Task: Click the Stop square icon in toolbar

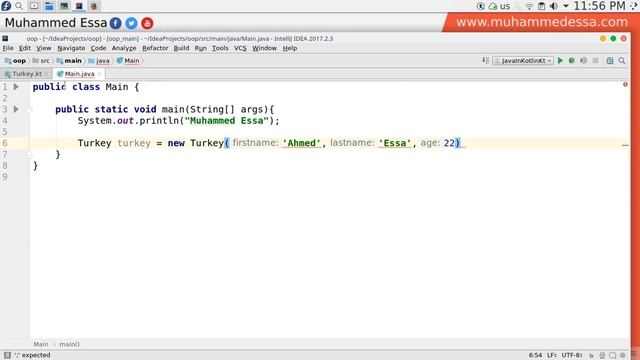Action: tap(596, 60)
